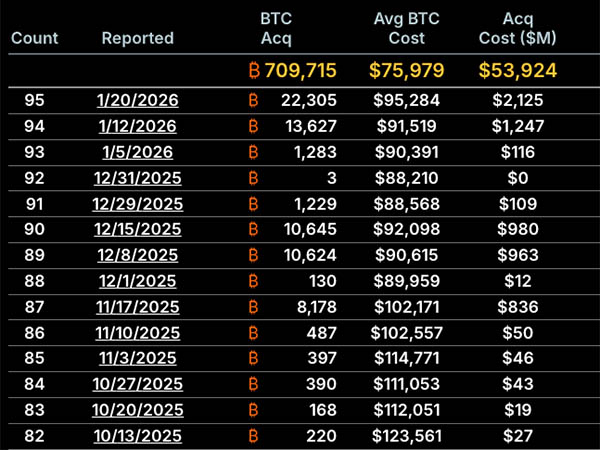Open the 10/27/2025 reported date link
This screenshot has height=450, width=600.
137,385
